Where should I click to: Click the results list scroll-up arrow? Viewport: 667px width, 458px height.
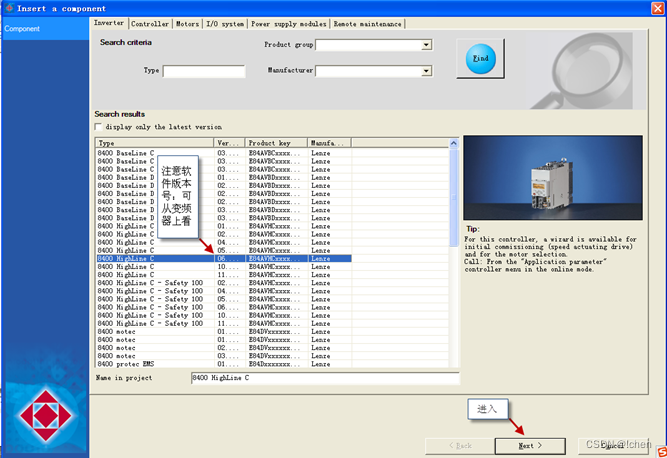[453, 143]
